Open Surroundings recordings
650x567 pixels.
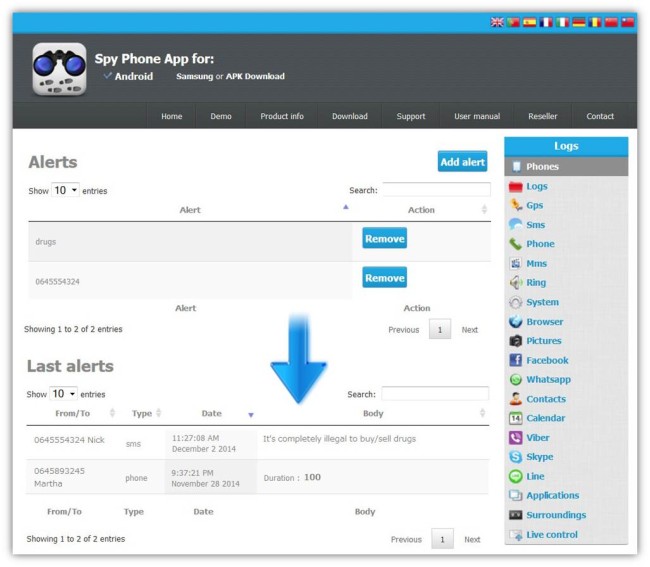pos(548,515)
